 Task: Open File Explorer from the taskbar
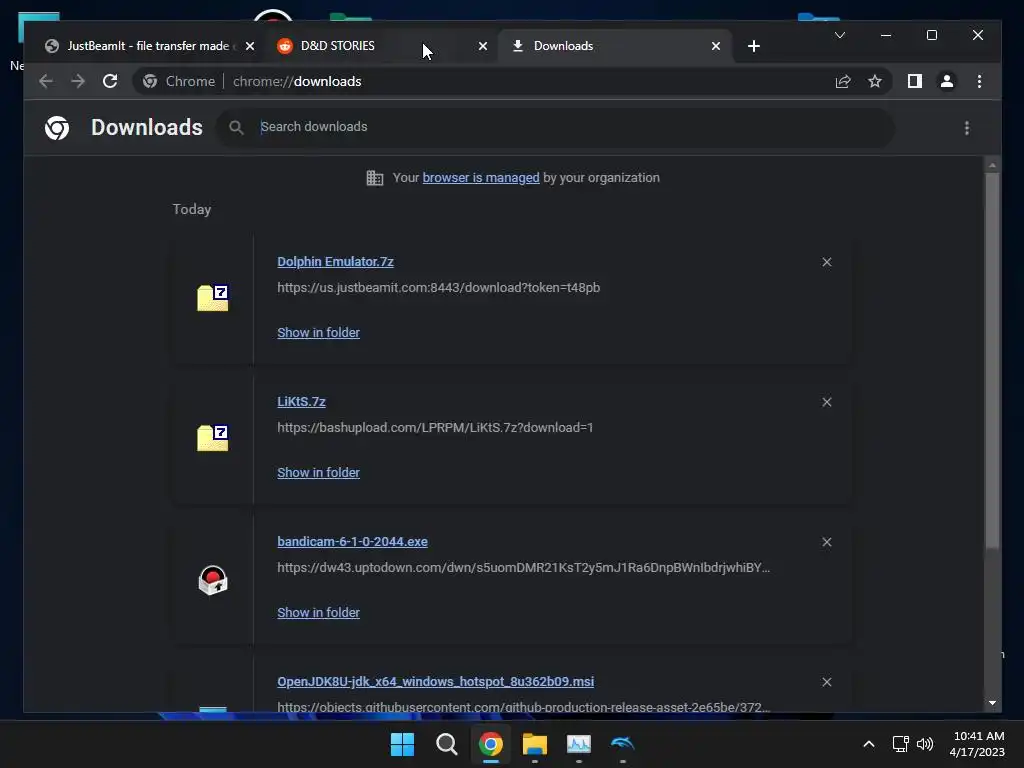pos(535,744)
